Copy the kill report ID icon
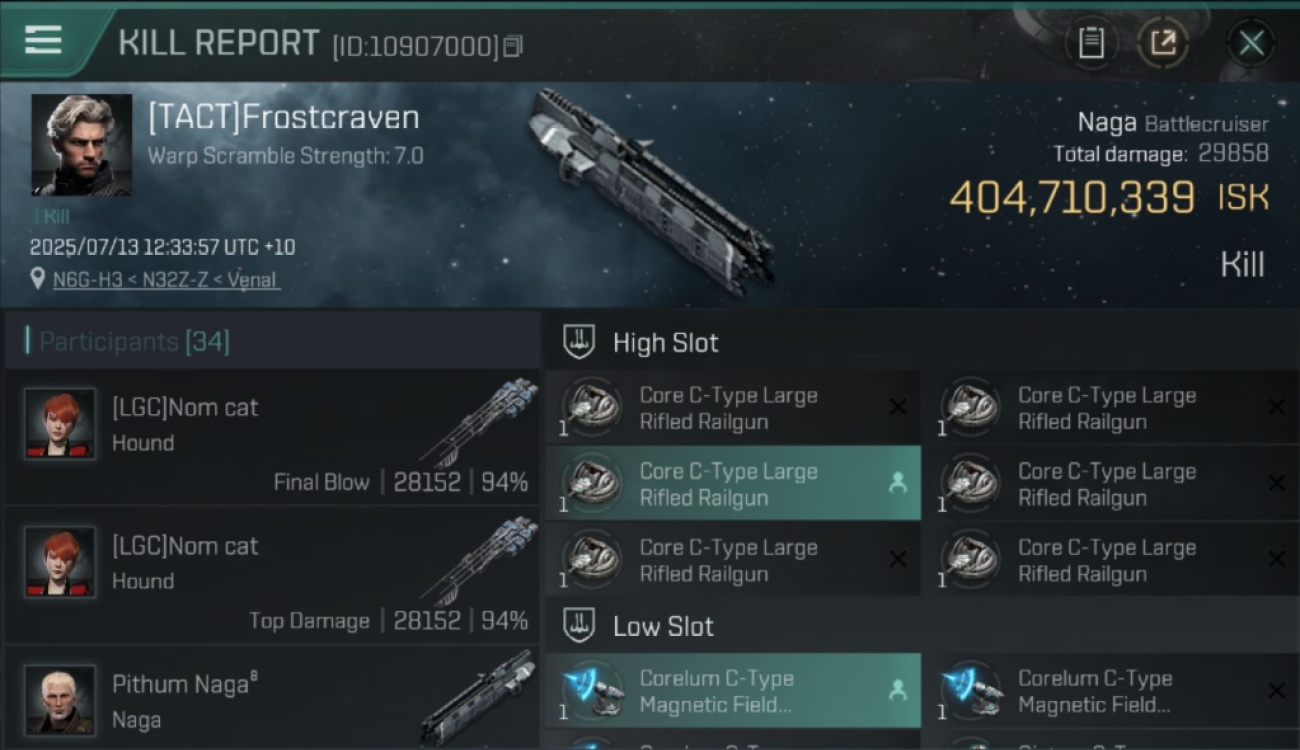 512,46
